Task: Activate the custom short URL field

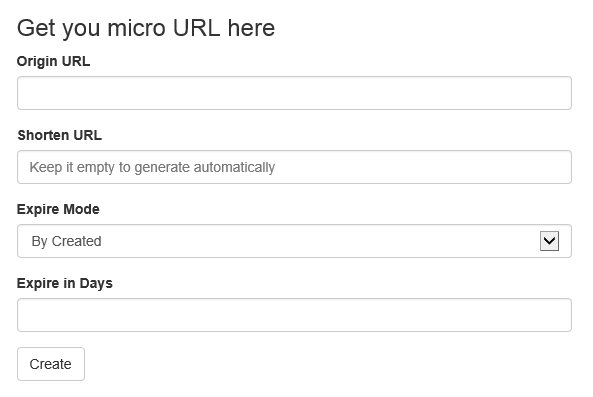Action: (294, 167)
